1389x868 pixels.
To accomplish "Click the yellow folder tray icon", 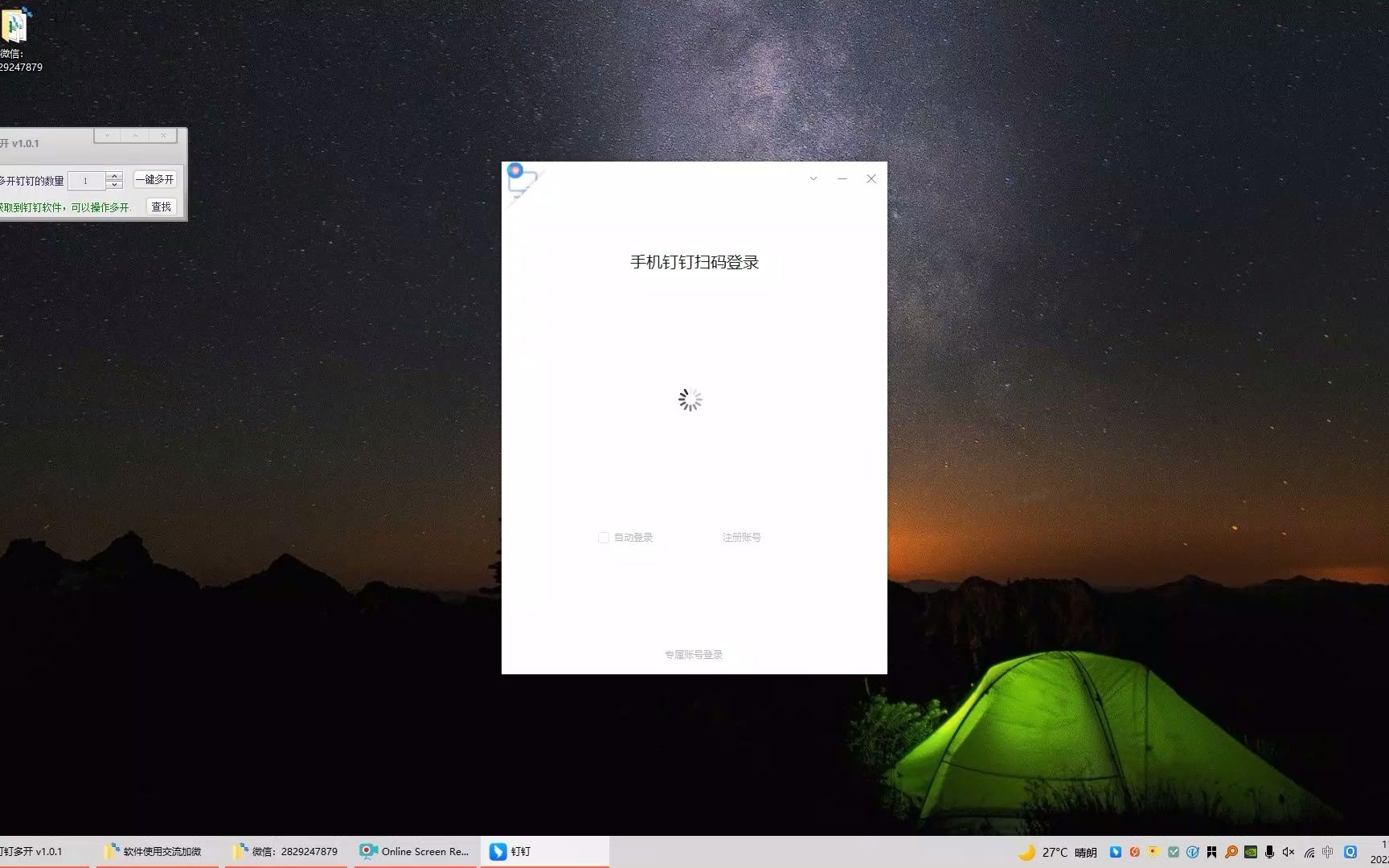I will click(x=1154, y=852).
